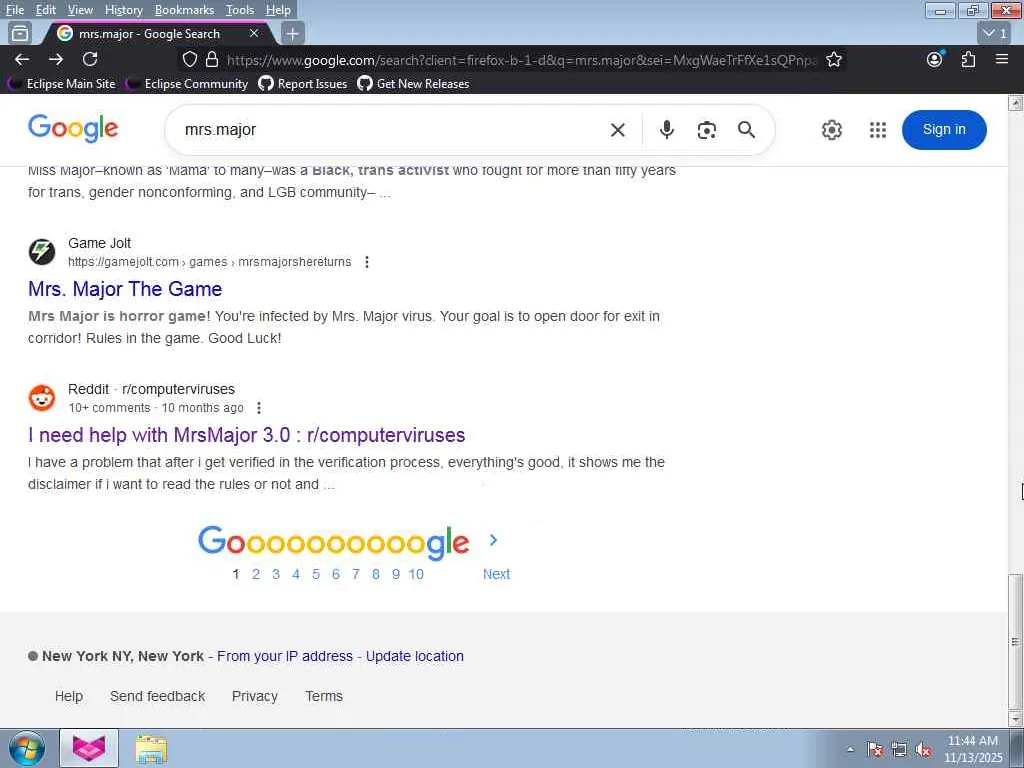Click the Google logo
This screenshot has width=1024, height=768.
(73, 129)
